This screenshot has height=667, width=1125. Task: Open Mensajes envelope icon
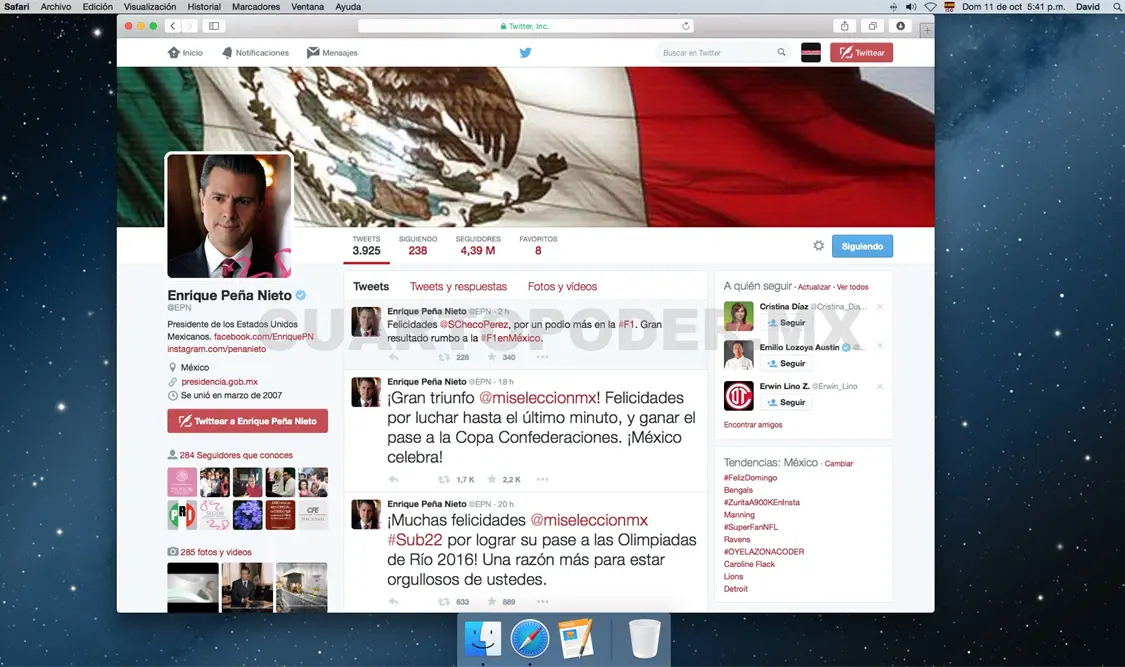coord(313,52)
